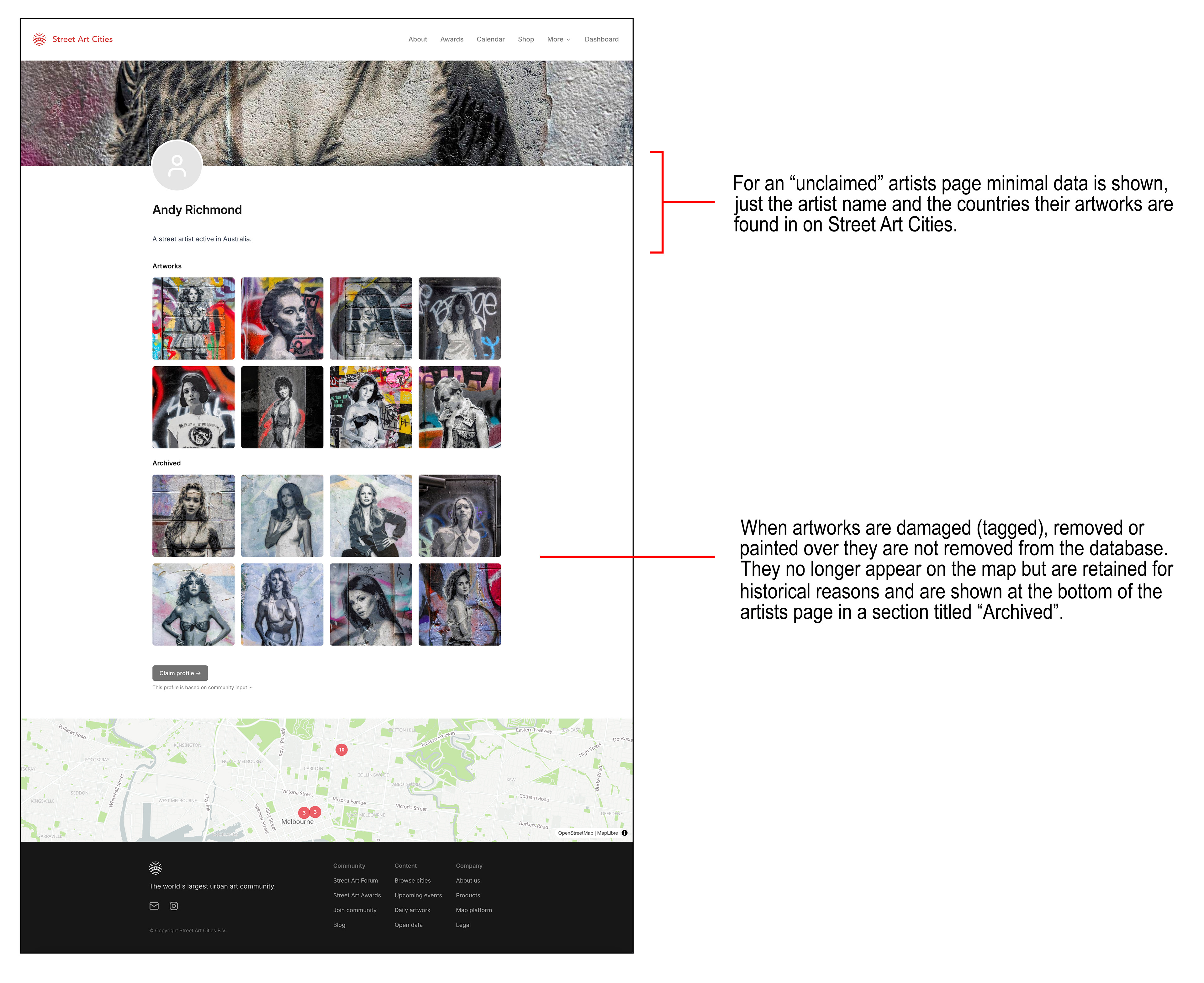
Task: Open the email envelope icon in footer
Action: [x=154, y=906]
